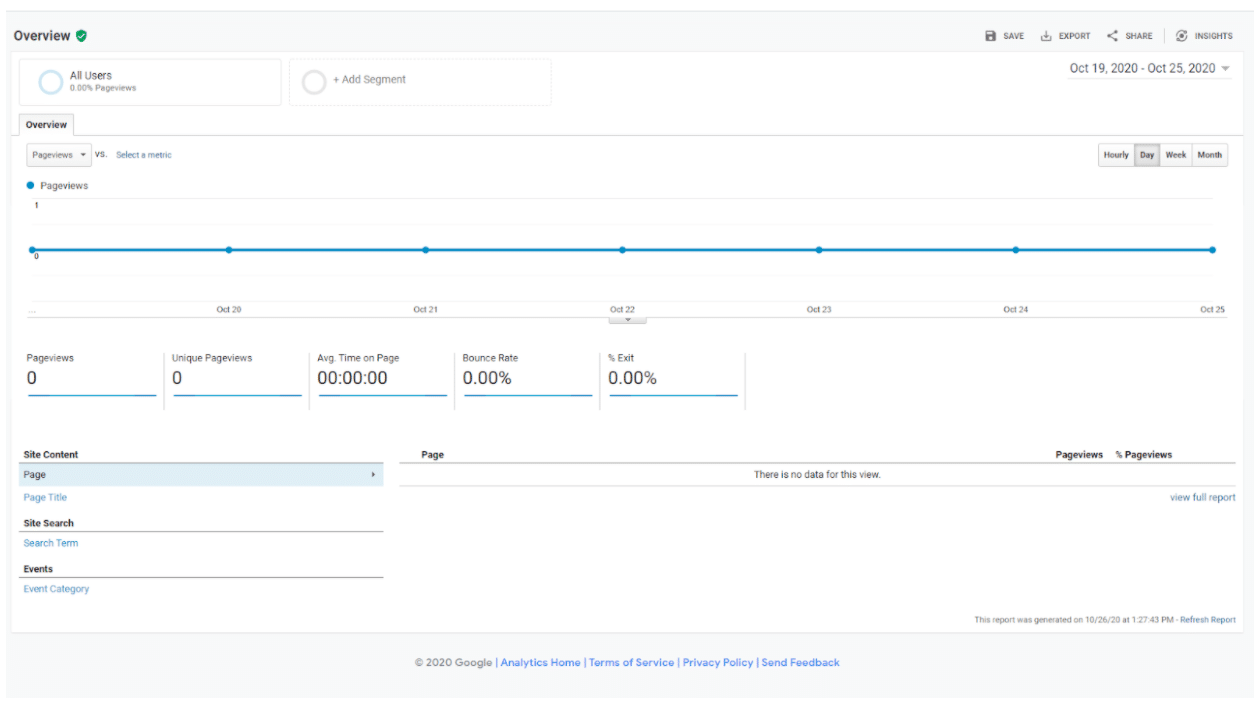Open the Insights icon

point(1182,36)
